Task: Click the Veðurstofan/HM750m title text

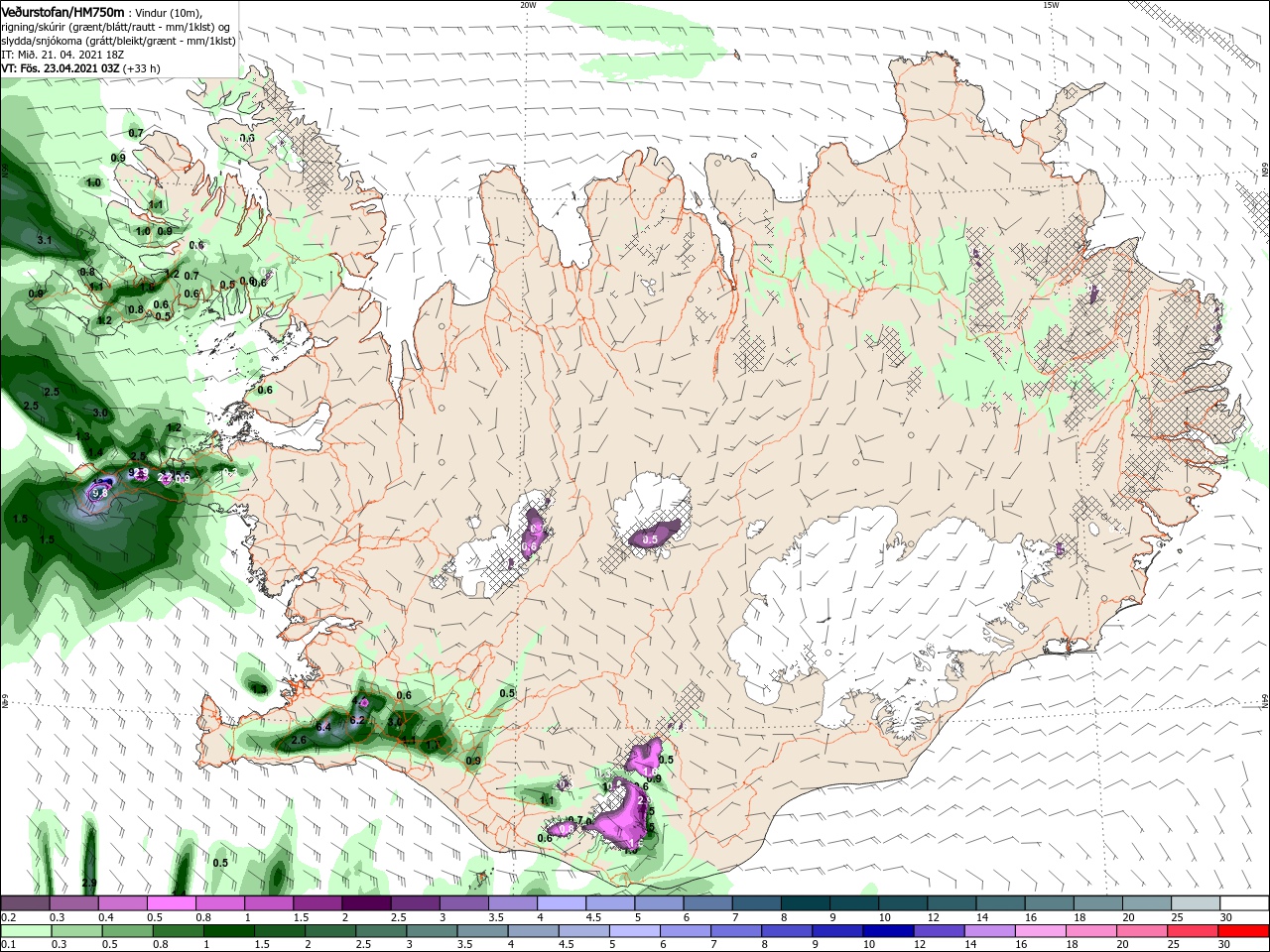Action: pos(63,11)
